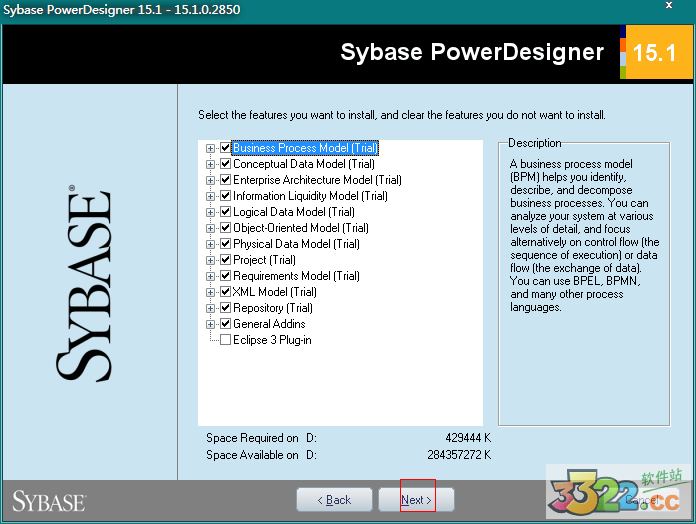The image size is (696, 524).
Task: Uncheck Requirements Model (Trial) checkbox
Action: pos(225,276)
